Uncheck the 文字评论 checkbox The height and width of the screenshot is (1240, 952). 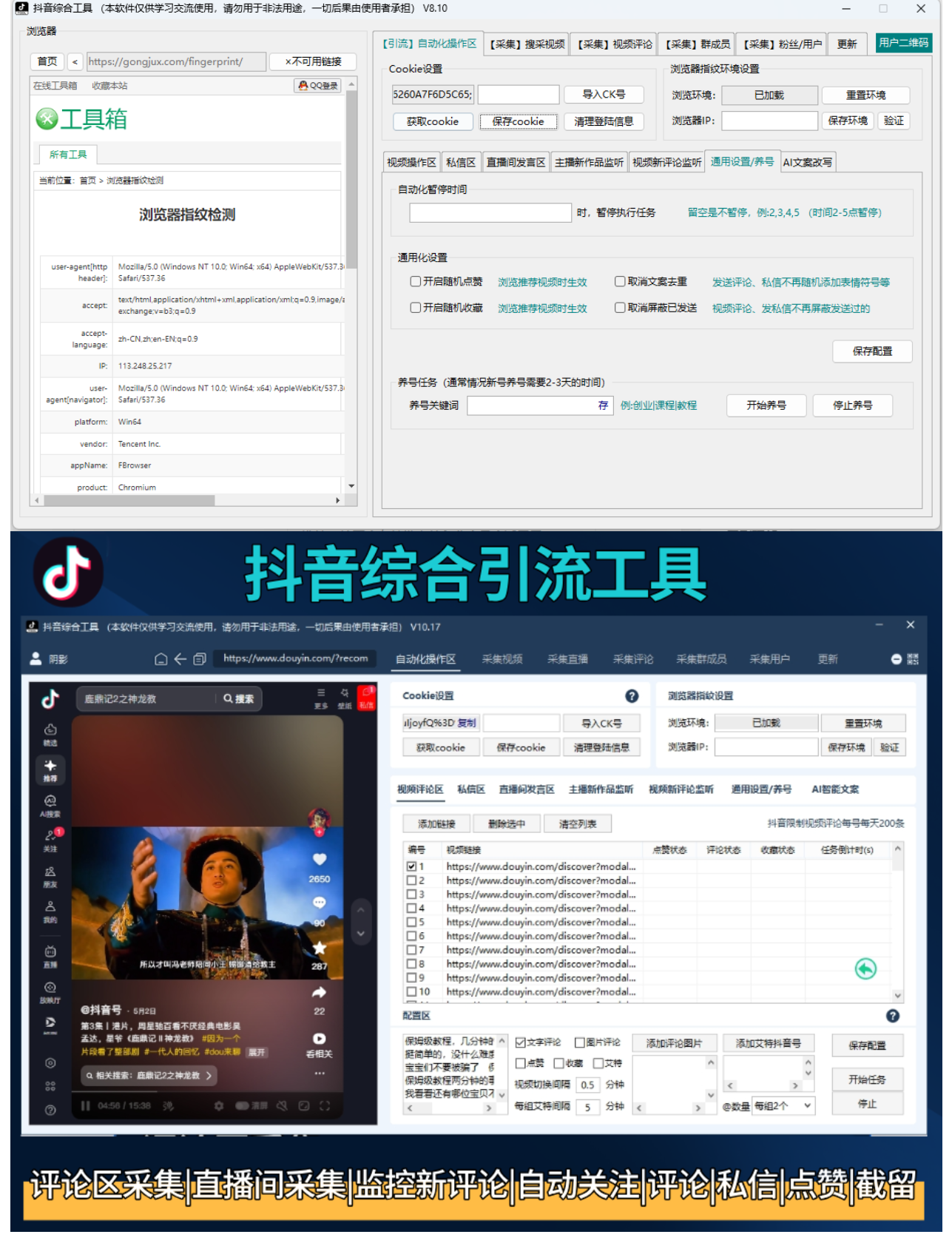(x=520, y=1042)
